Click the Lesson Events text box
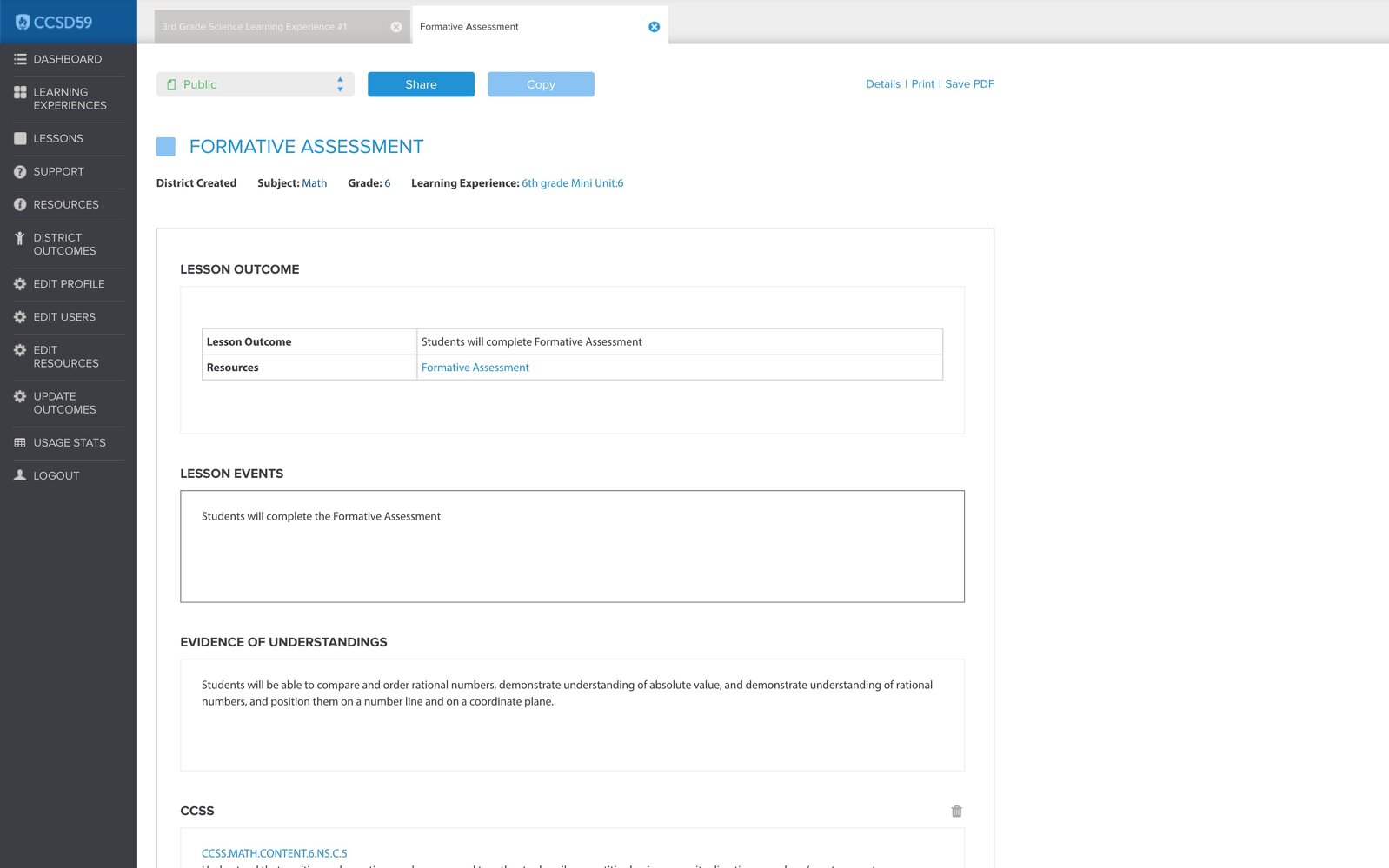The height and width of the screenshot is (868, 1389). (x=572, y=547)
